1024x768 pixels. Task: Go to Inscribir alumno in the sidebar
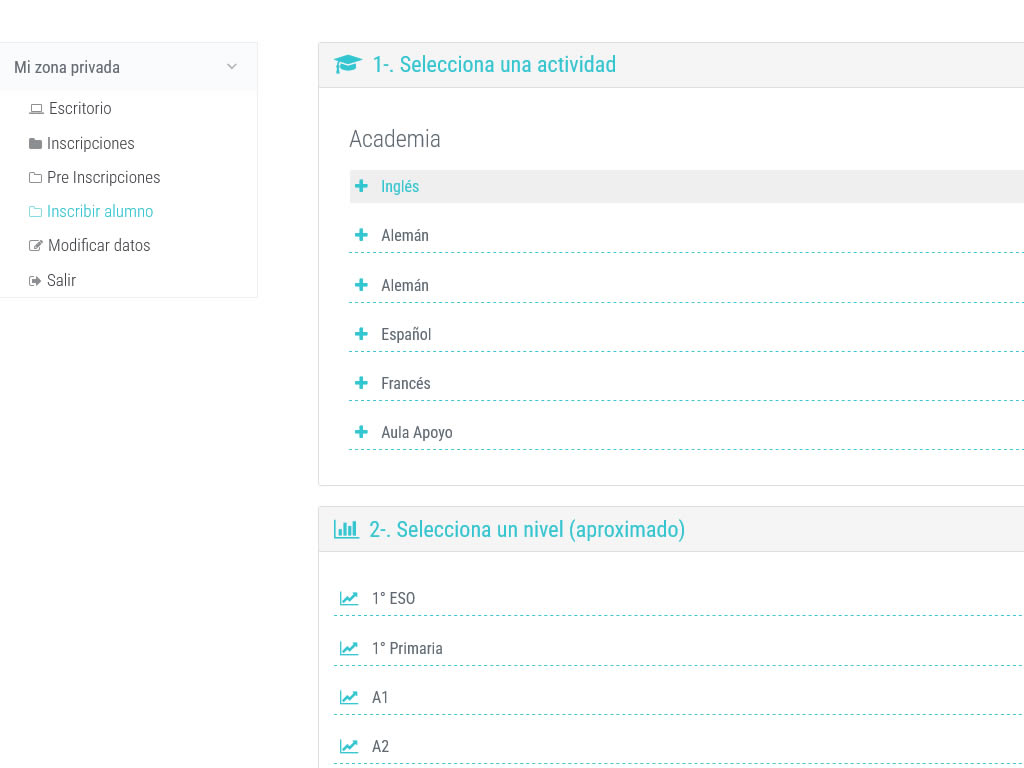pyautogui.click(x=100, y=212)
